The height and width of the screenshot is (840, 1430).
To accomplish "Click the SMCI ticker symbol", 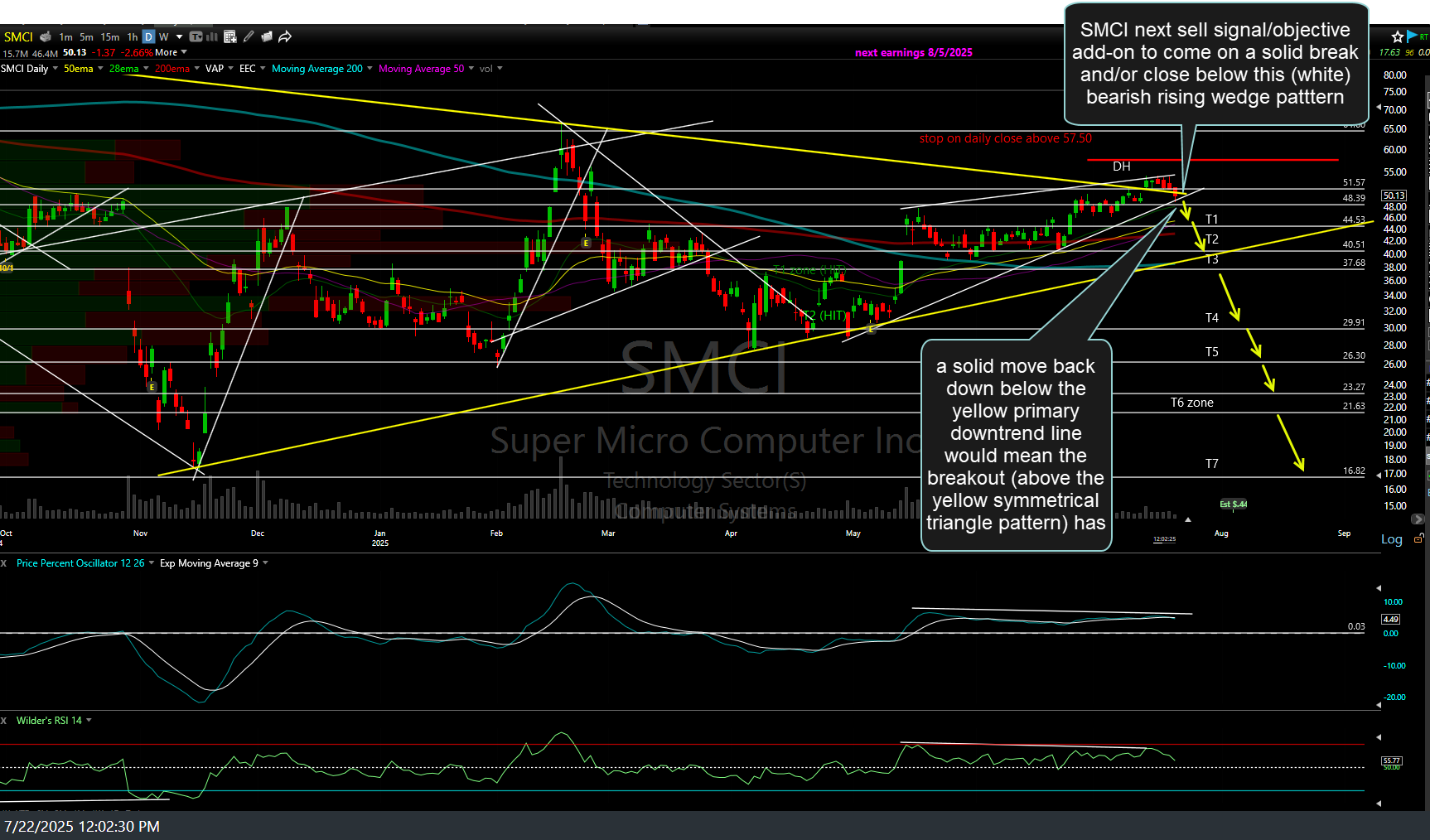I will coord(18,36).
